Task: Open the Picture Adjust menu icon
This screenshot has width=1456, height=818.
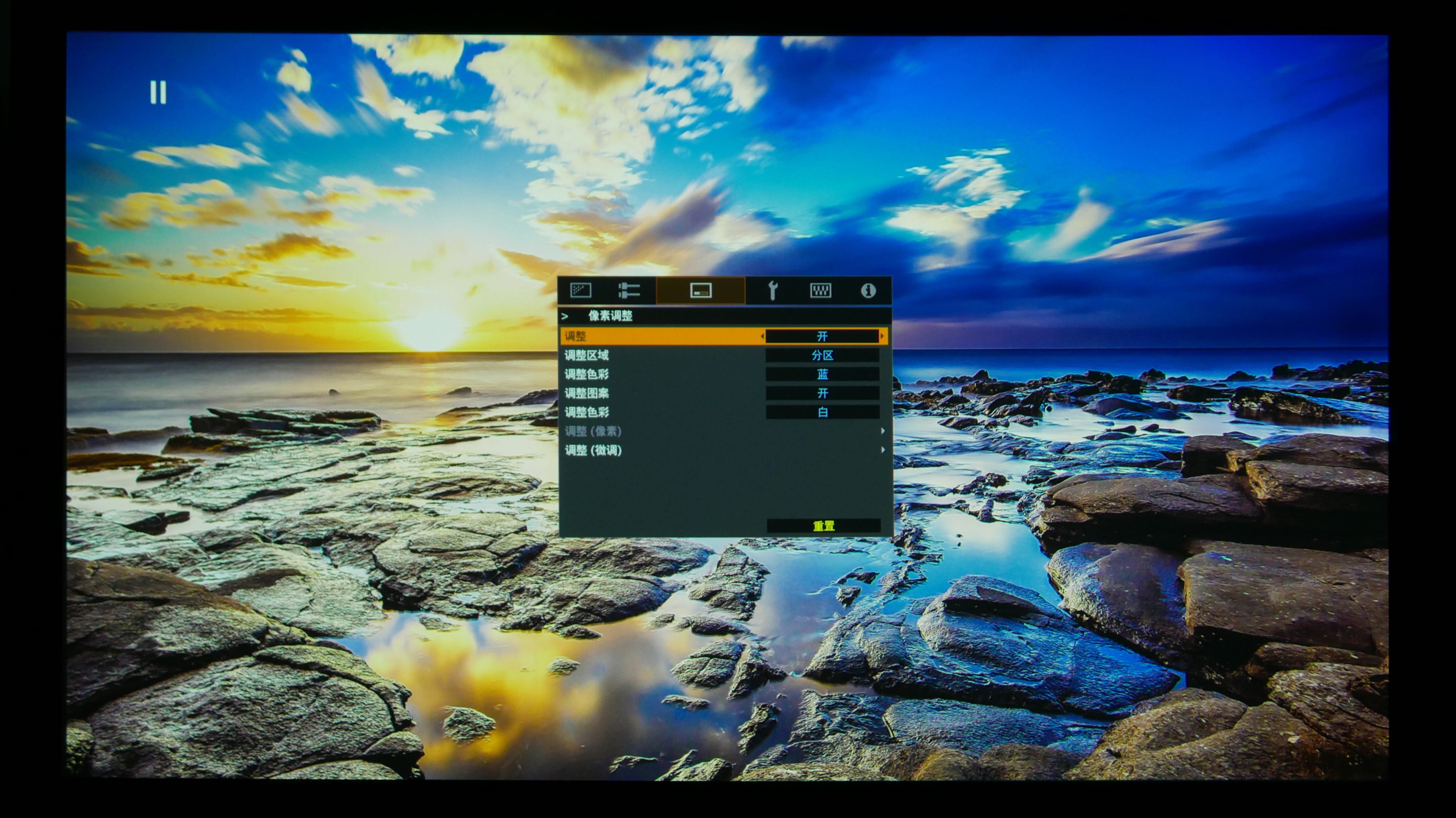Action: 580,291
